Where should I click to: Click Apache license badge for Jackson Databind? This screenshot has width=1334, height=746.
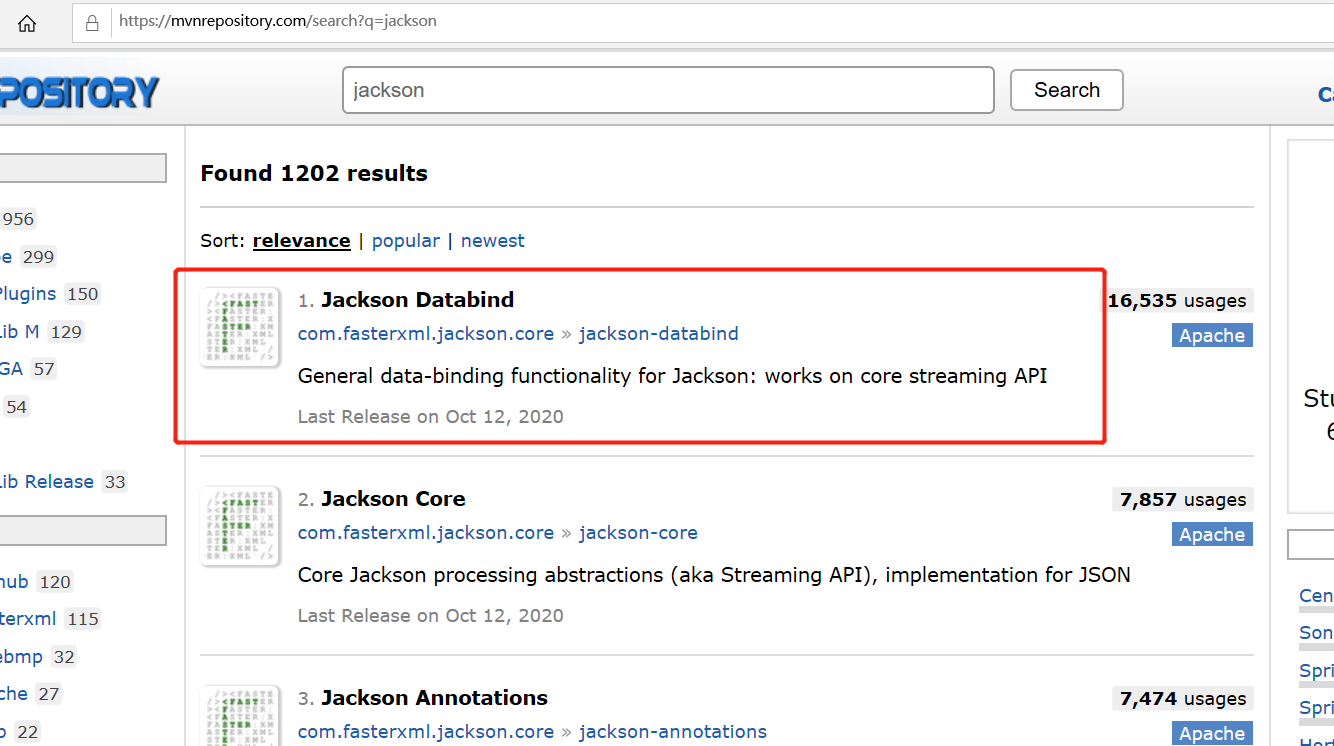tap(1212, 336)
